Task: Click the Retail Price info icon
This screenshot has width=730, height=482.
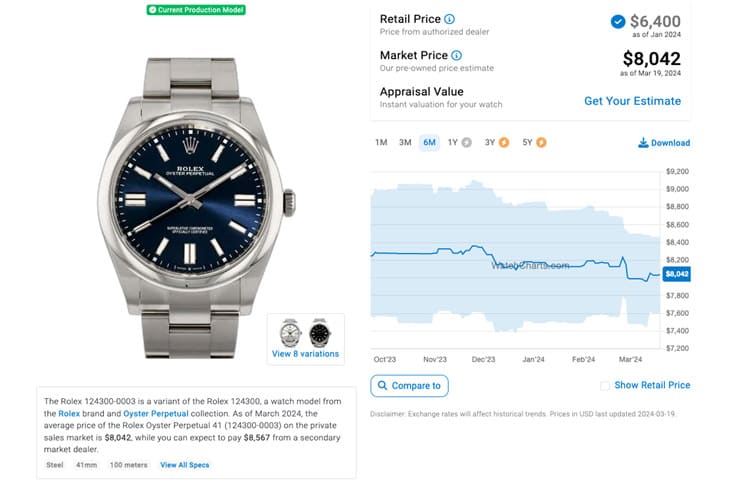Action: click(449, 19)
